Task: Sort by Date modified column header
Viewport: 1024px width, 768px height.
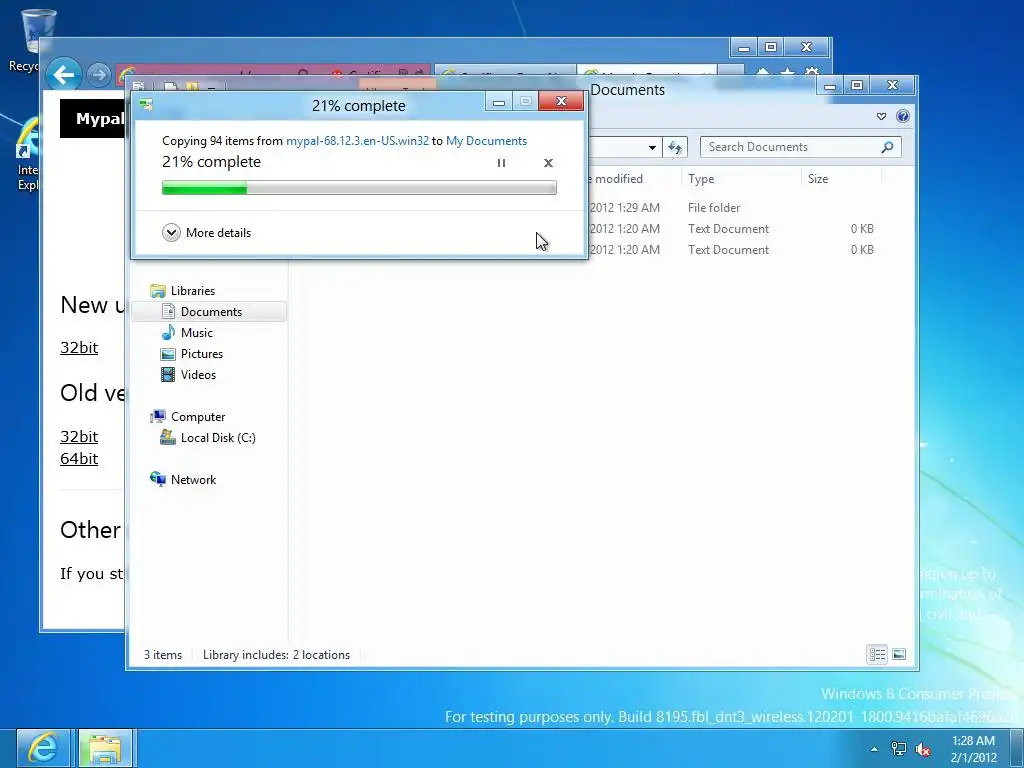Action: click(616, 179)
